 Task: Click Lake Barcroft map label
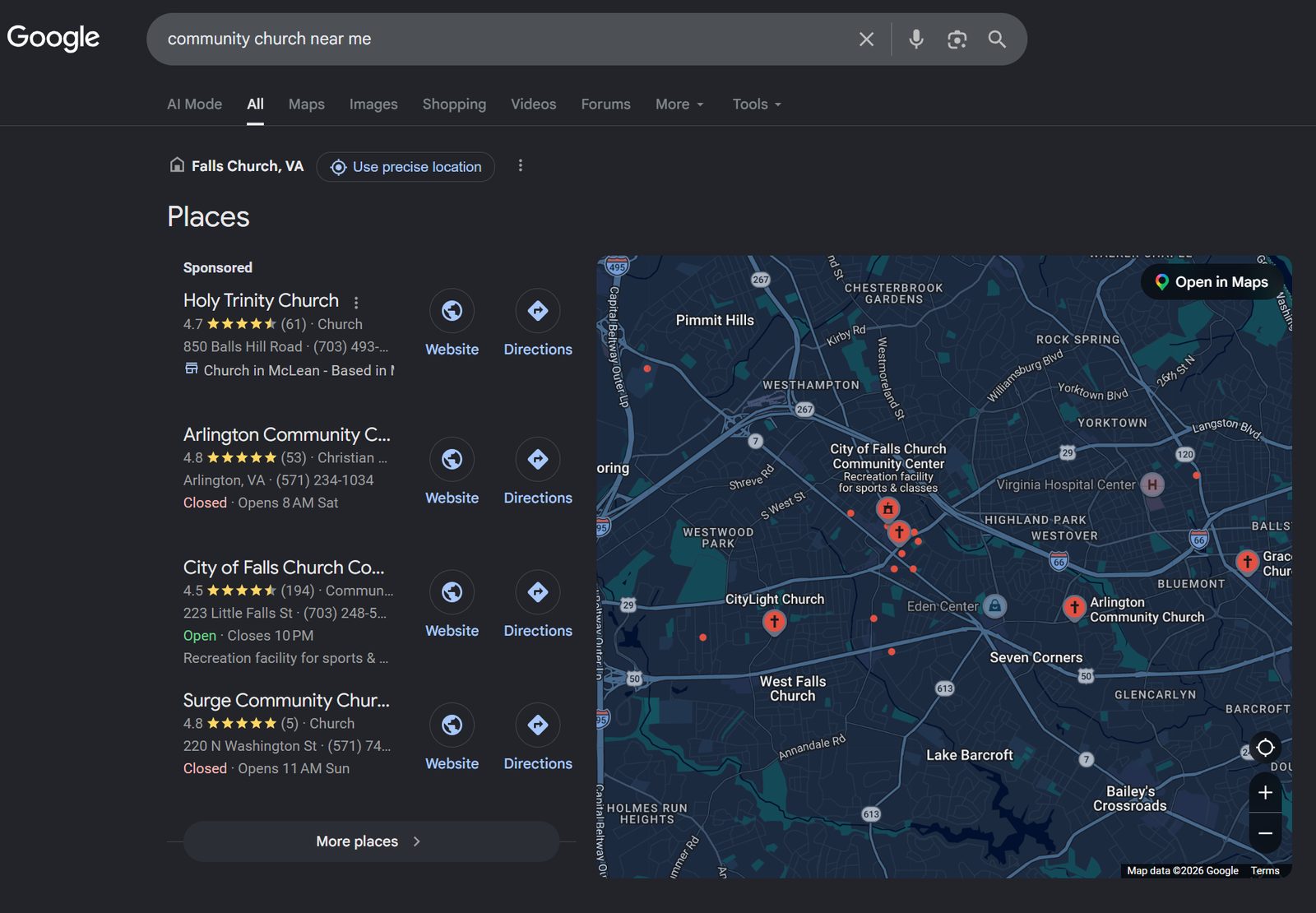(x=970, y=755)
